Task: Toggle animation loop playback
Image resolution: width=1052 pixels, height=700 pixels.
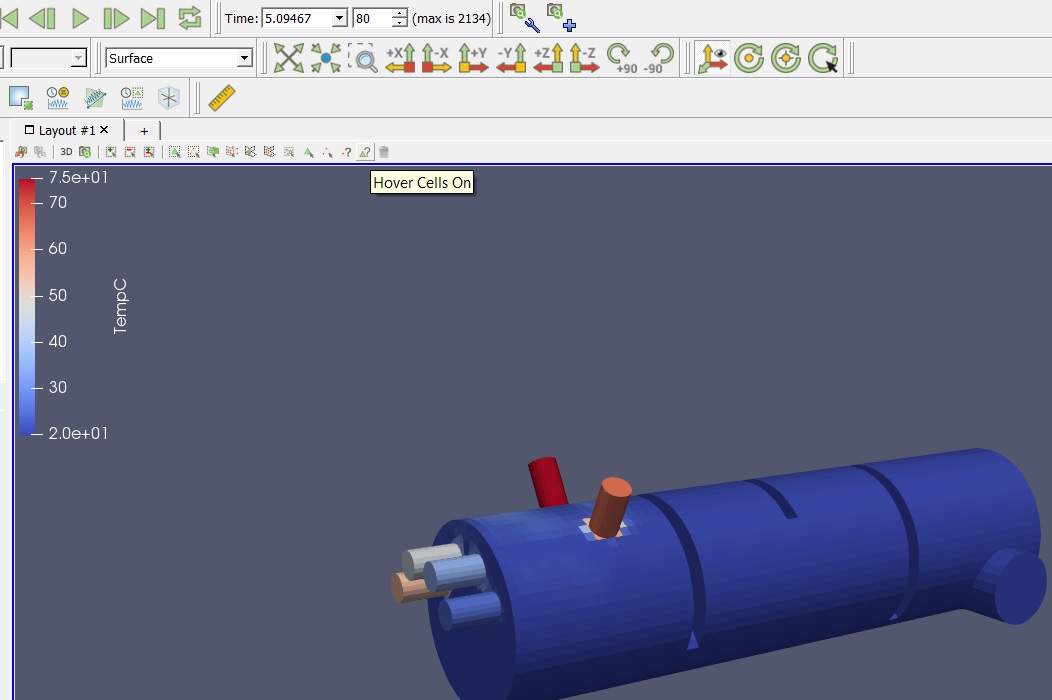Action: point(189,17)
